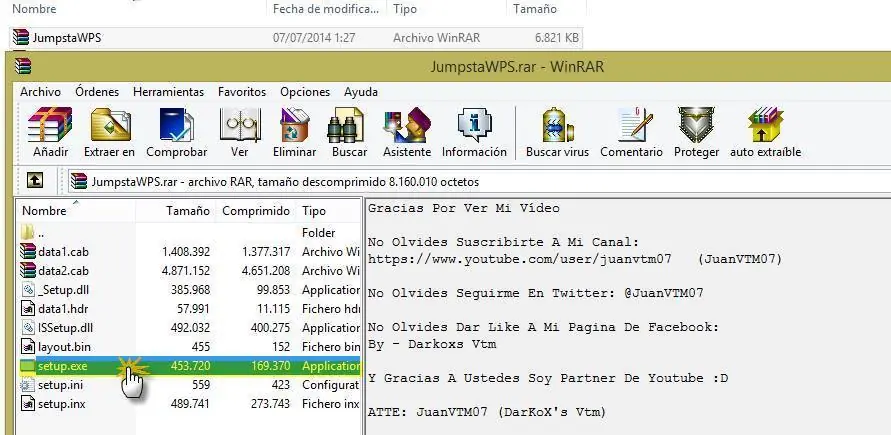This screenshot has height=435, width=891.
Task: Click the auto extraíble icon
Action: 765,125
